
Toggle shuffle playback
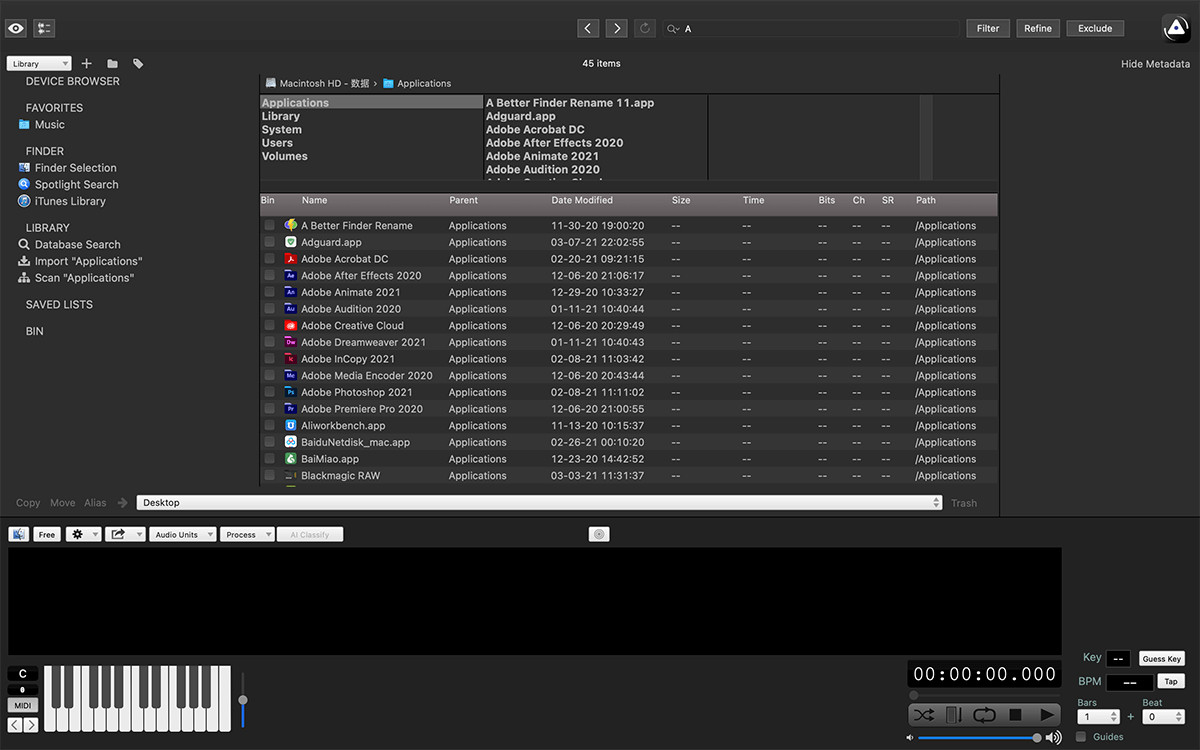[x=924, y=715]
